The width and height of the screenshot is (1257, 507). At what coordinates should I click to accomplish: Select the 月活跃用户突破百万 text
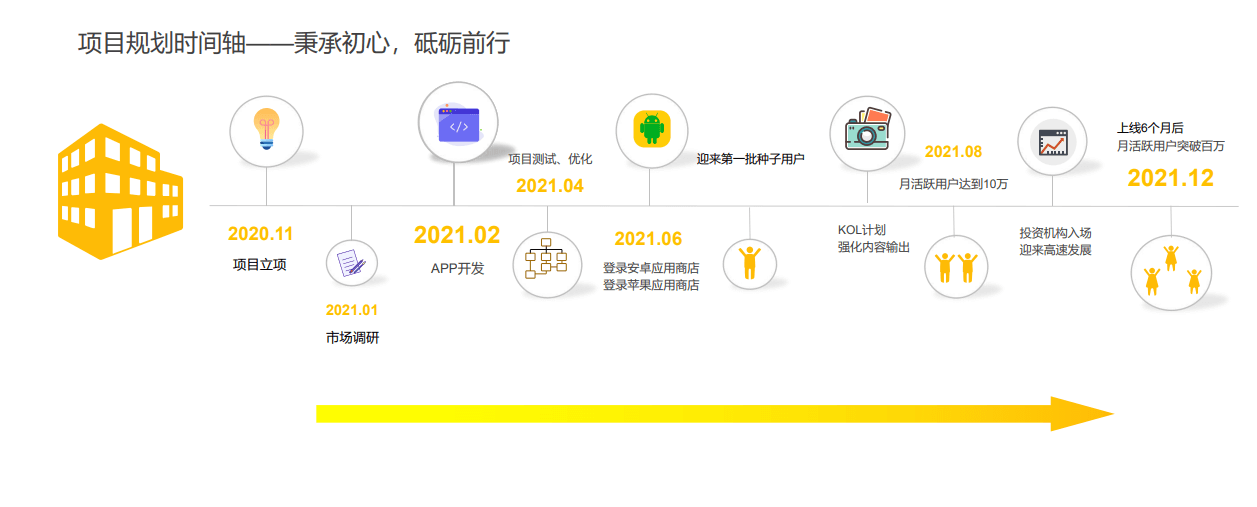1171,146
